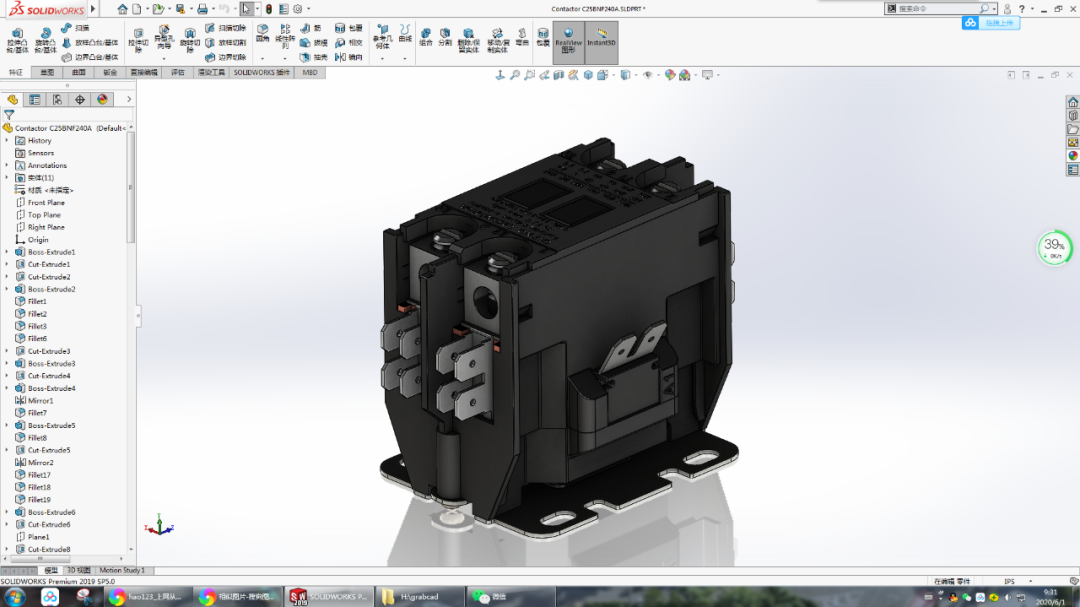
Task: Toggle RealView graphics button
Action: [568, 41]
